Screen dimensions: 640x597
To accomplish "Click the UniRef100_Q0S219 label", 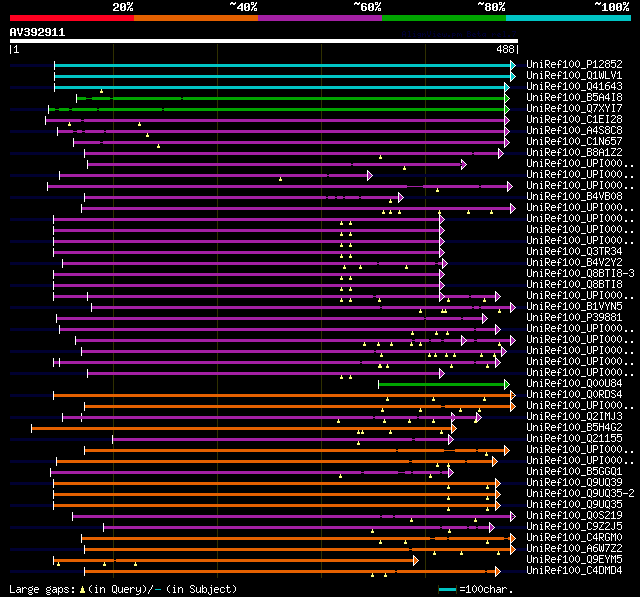I will tap(574, 516).
